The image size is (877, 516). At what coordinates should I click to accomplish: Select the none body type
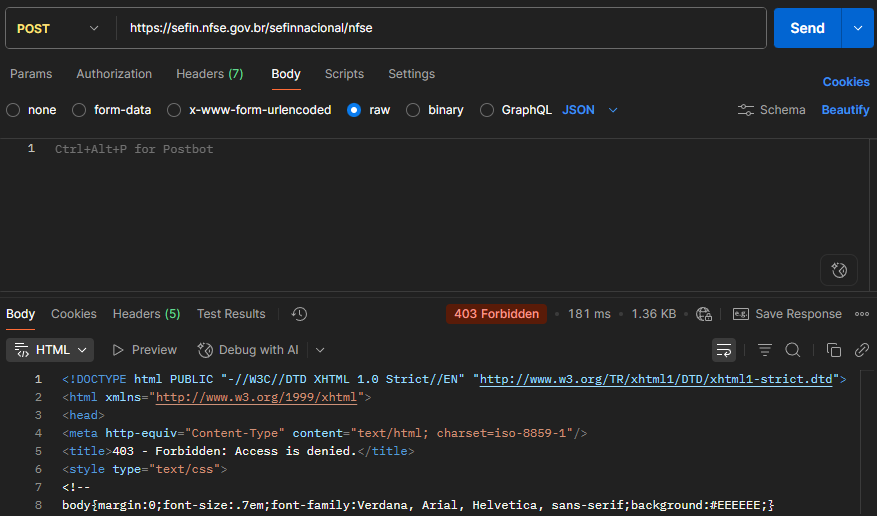point(14,110)
